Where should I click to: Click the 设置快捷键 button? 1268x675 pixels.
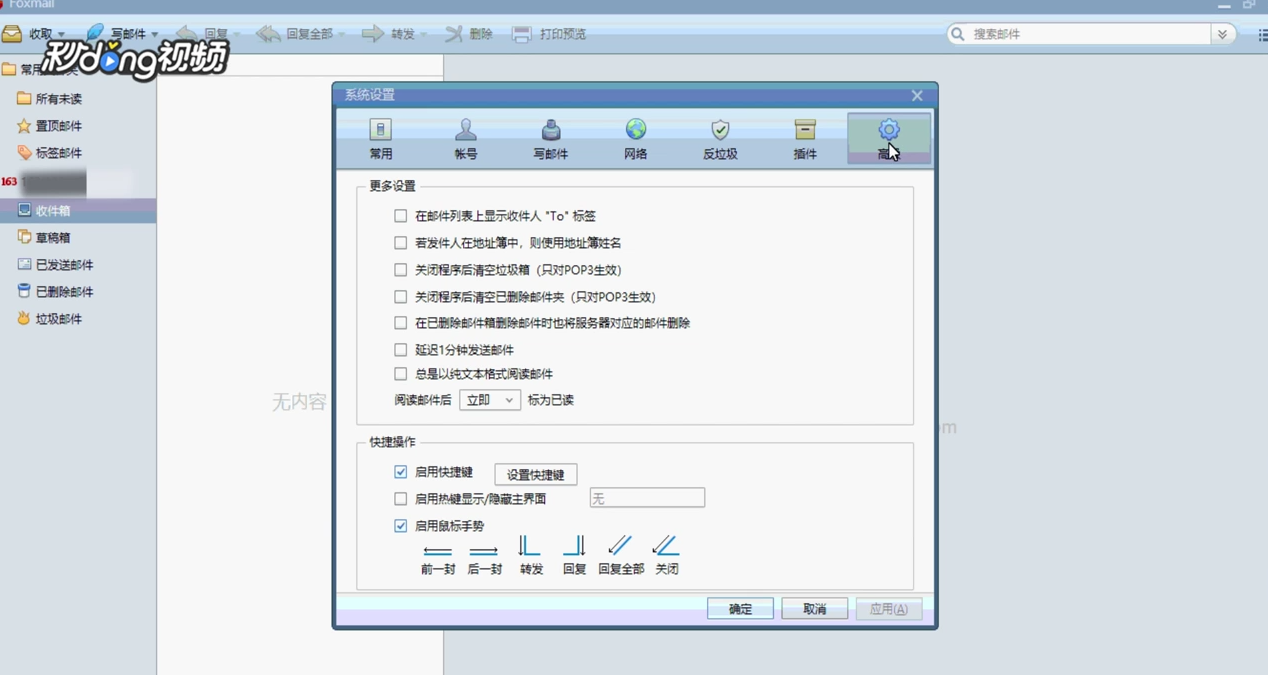pyautogui.click(x=535, y=474)
